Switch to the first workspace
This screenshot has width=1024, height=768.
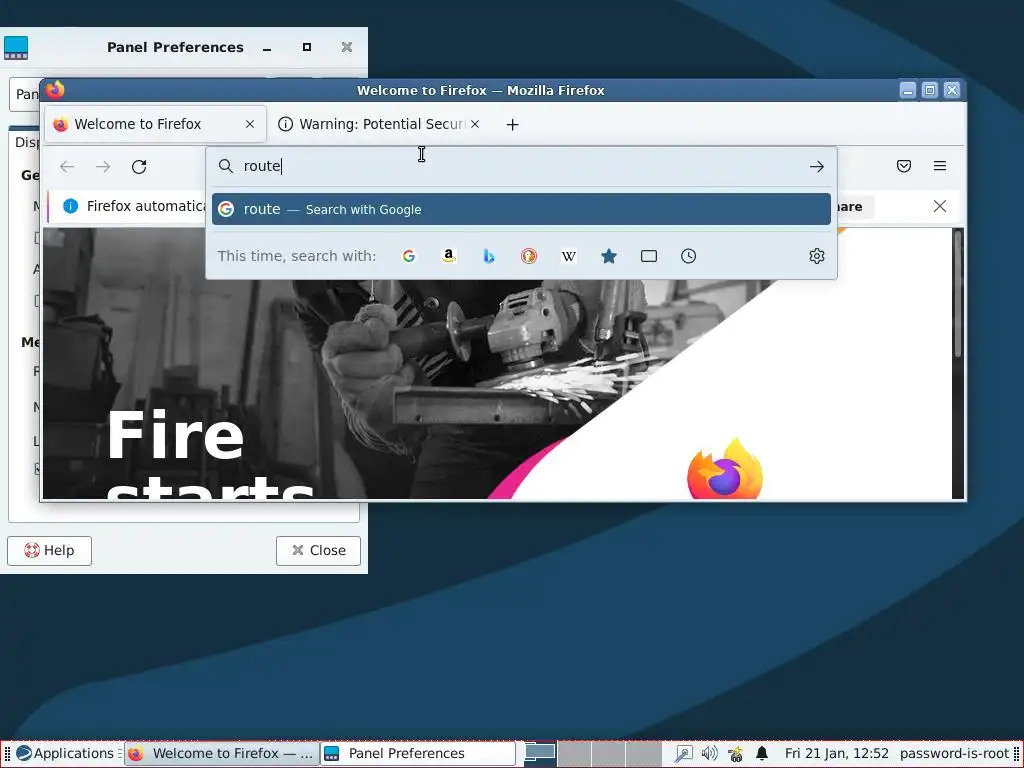pyautogui.click(x=540, y=754)
